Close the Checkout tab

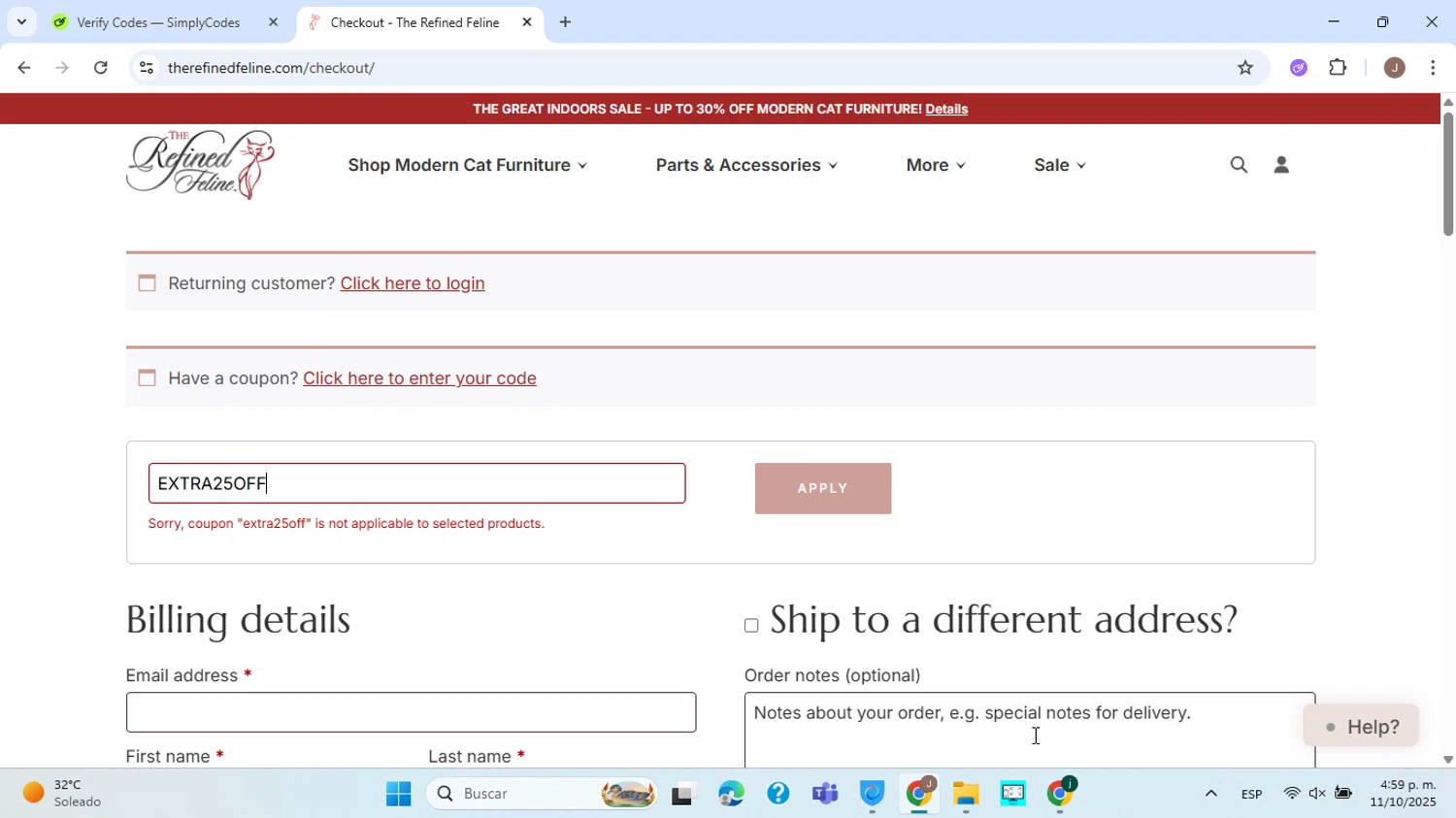(527, 22)
